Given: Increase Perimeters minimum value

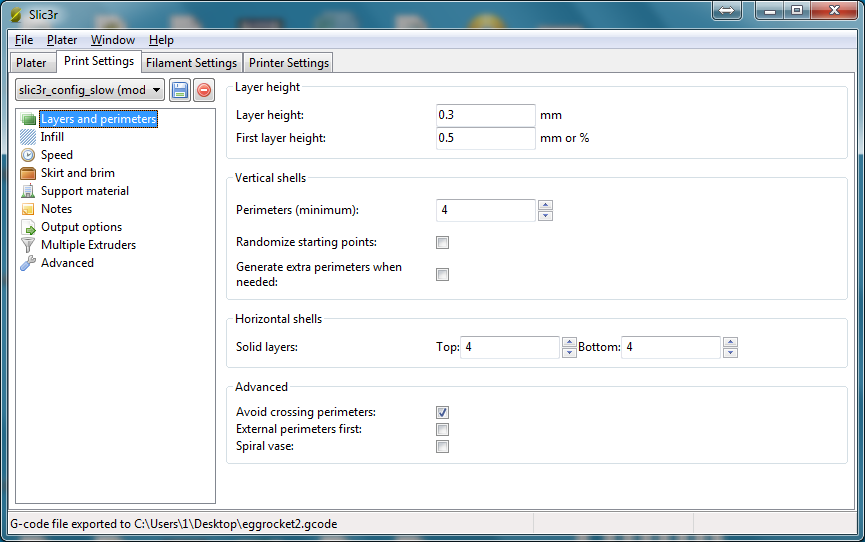Looking at the screenshot, I should point(546,205).
